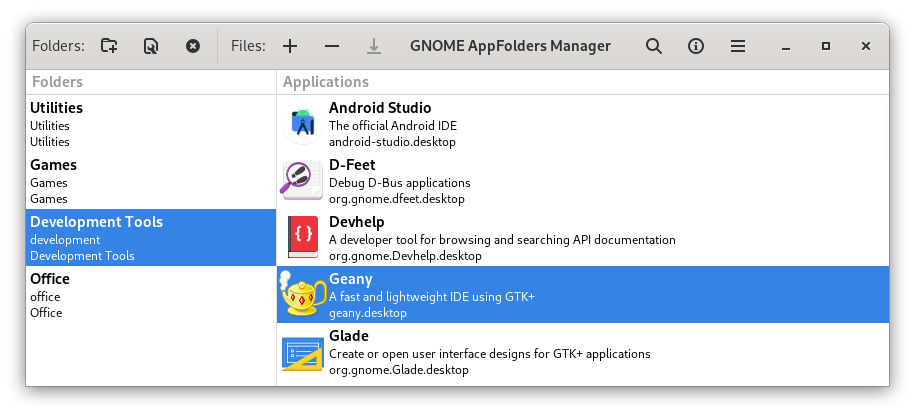Screen dimensions: 915x415
Task: Select the Android Studio title text
Action: (380, 108)
